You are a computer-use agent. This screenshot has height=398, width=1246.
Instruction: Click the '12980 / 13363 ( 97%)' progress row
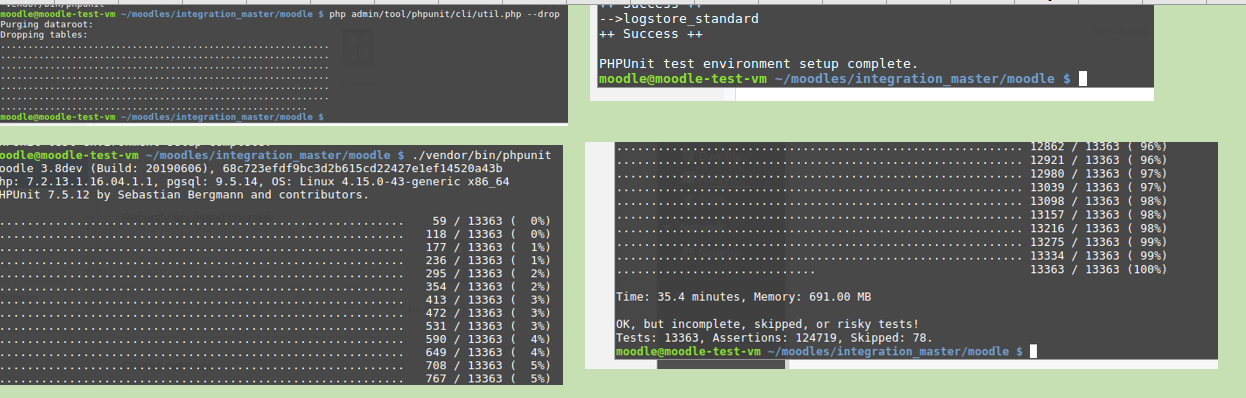pos(891,174)
